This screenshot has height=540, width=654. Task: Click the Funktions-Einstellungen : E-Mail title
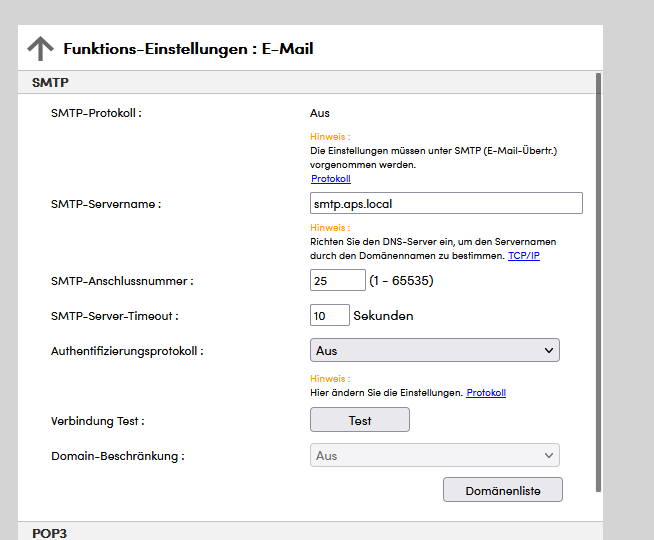point(188,48)
